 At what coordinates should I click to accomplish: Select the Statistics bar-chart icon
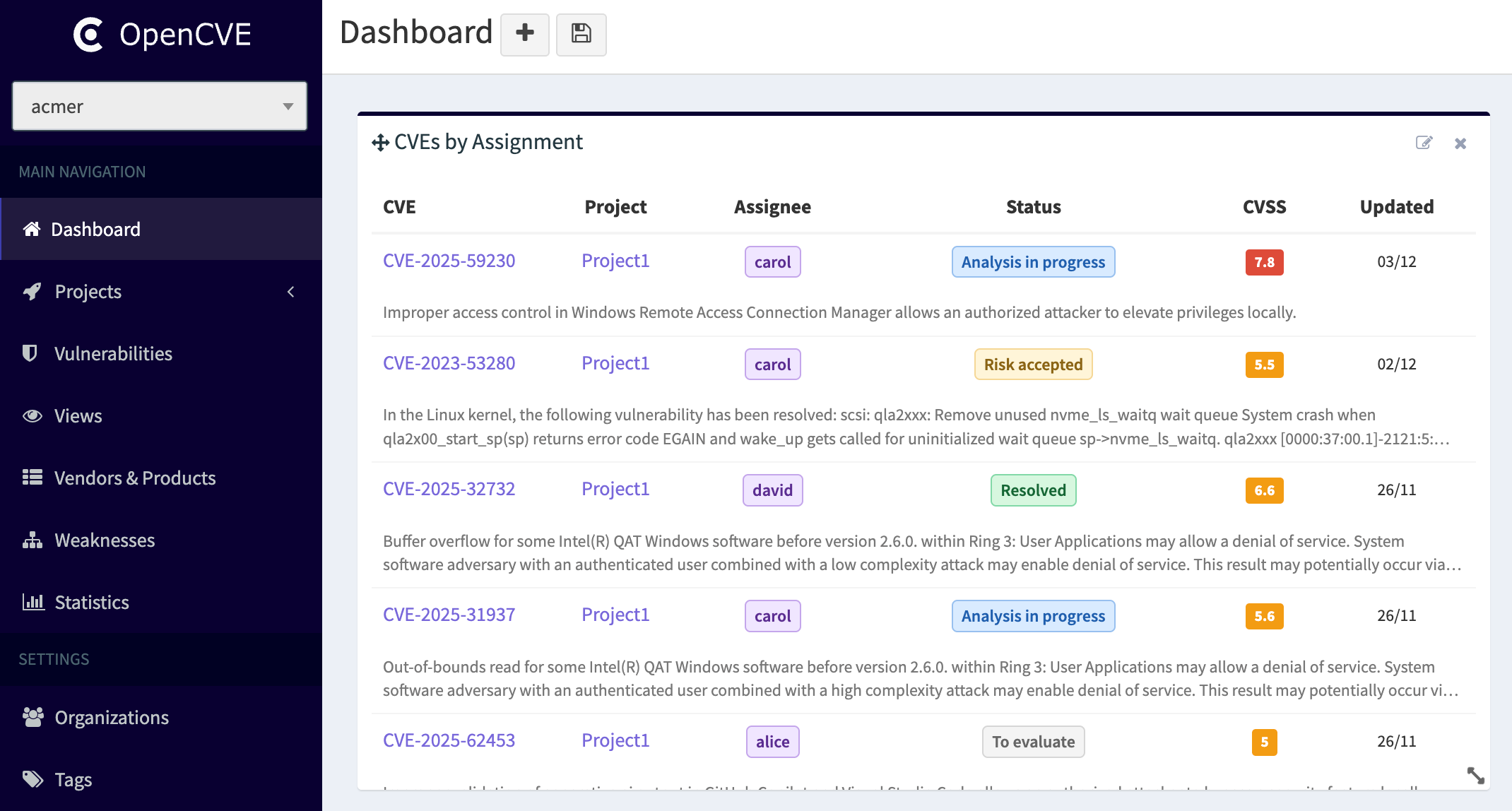[x=31, y=602]
